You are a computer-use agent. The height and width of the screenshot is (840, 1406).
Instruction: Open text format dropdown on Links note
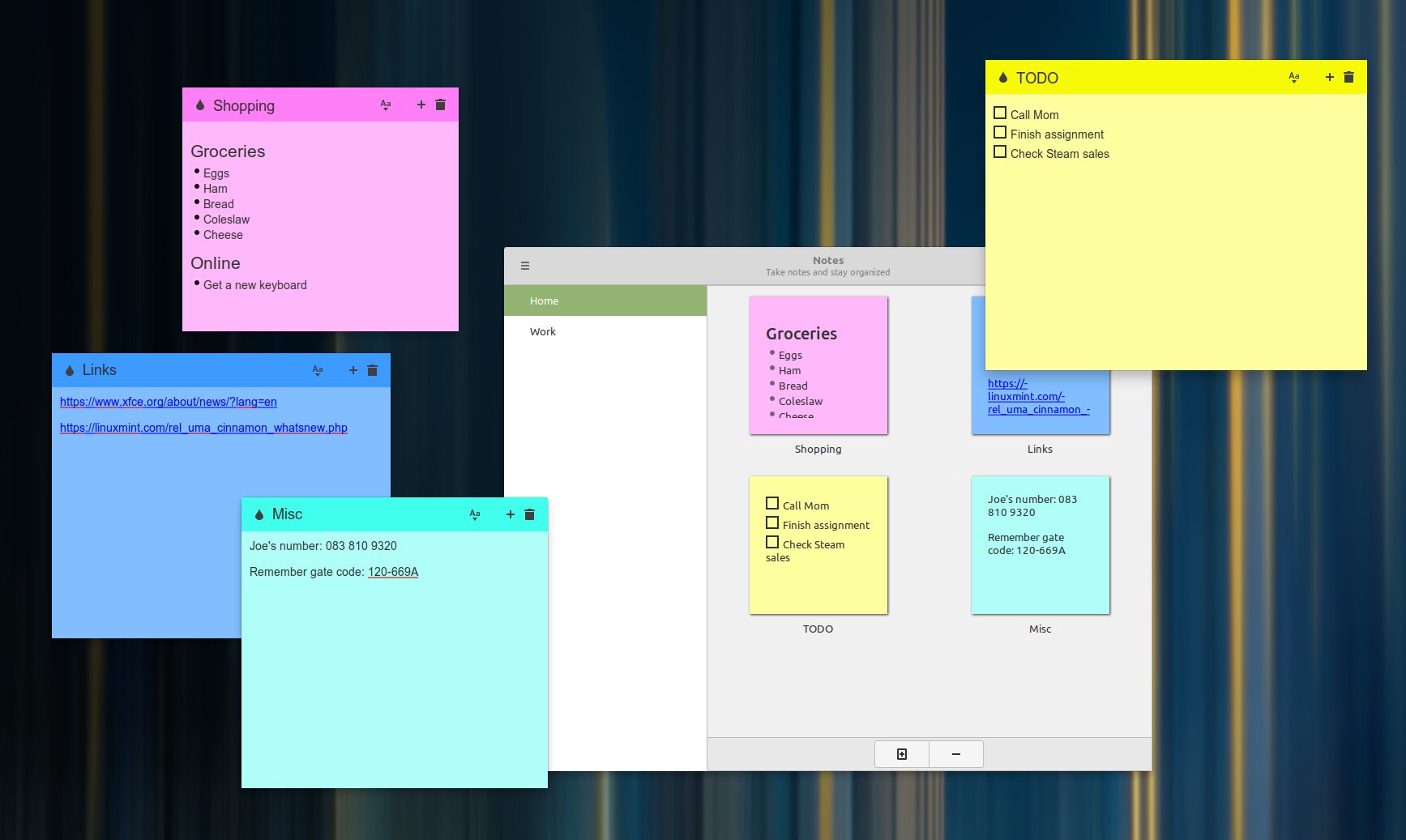point(318,370)
